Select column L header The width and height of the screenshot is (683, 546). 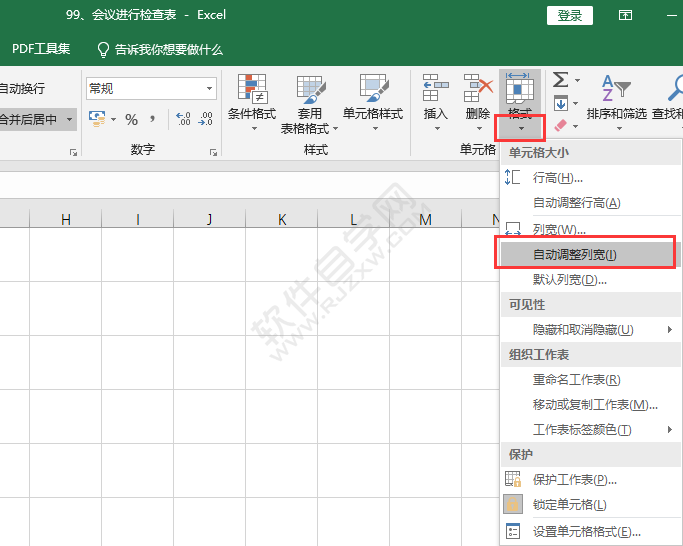point(354,219)
